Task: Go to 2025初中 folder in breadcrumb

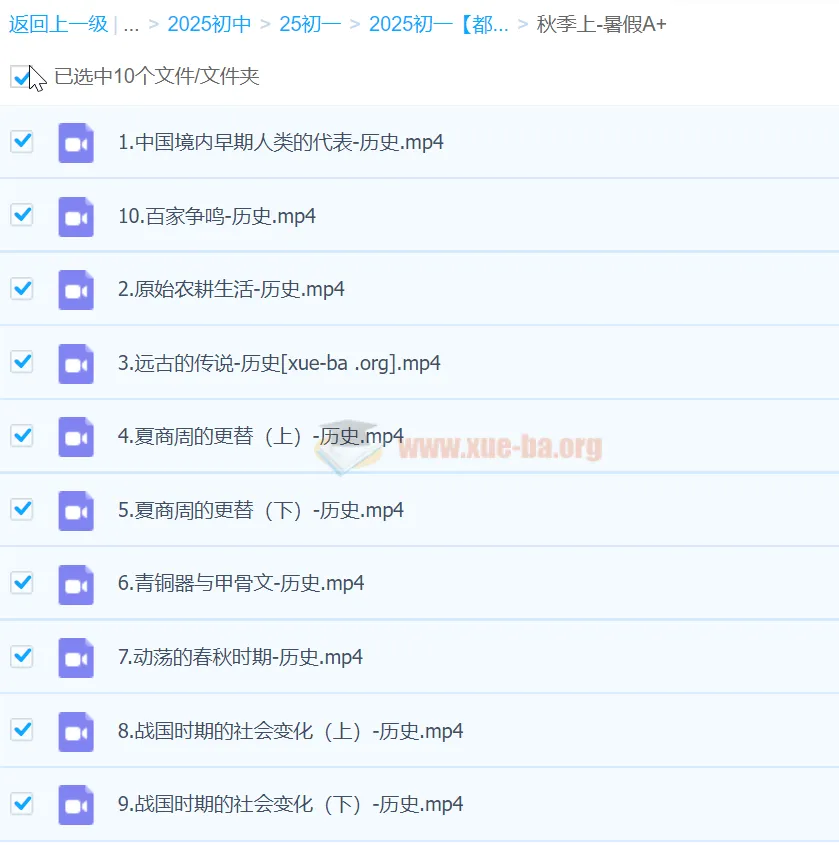Action: click(x=209, y=24)
